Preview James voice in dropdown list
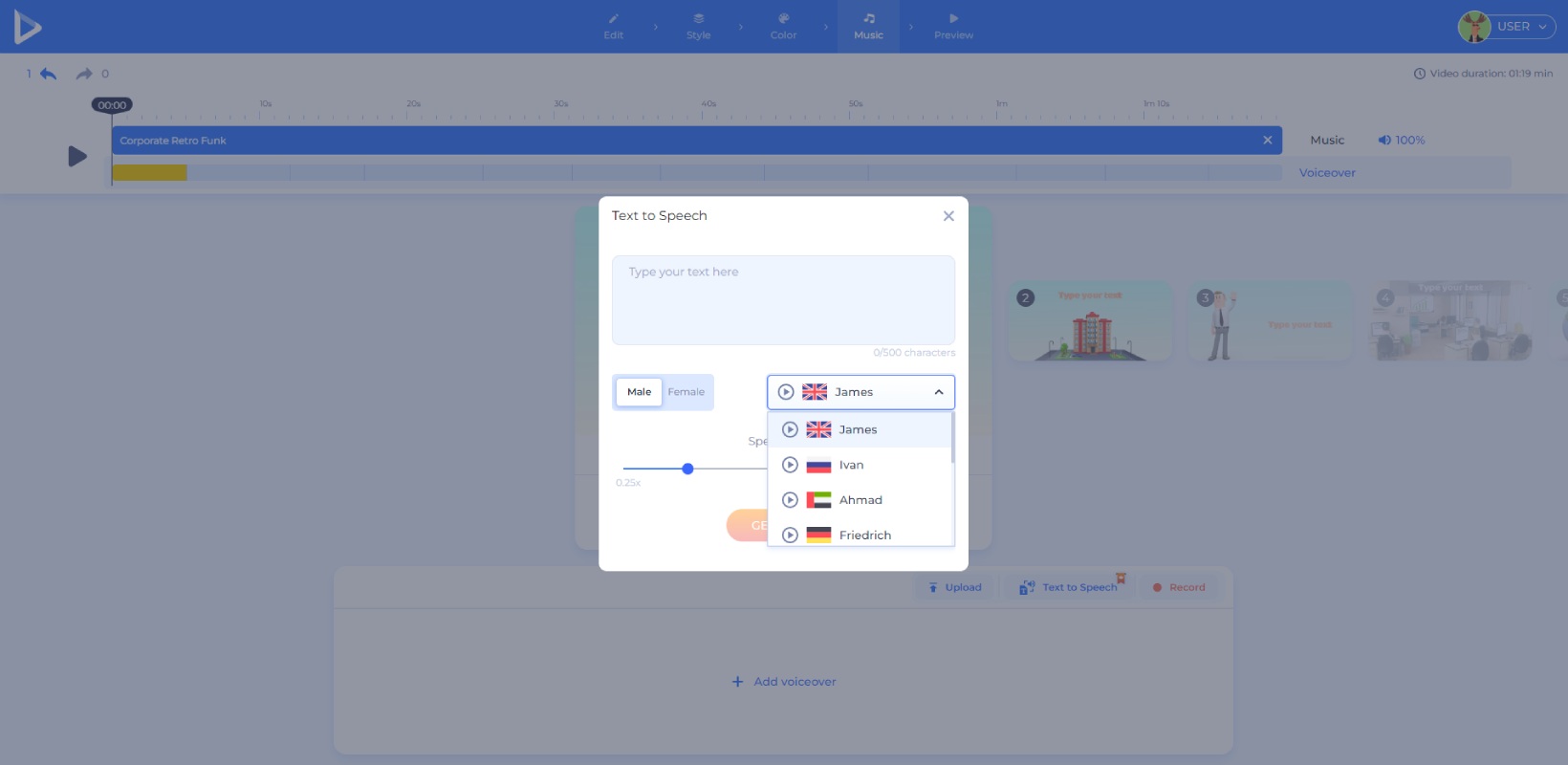This screenshot has width=1568, height=765. [x=790, y=429]
